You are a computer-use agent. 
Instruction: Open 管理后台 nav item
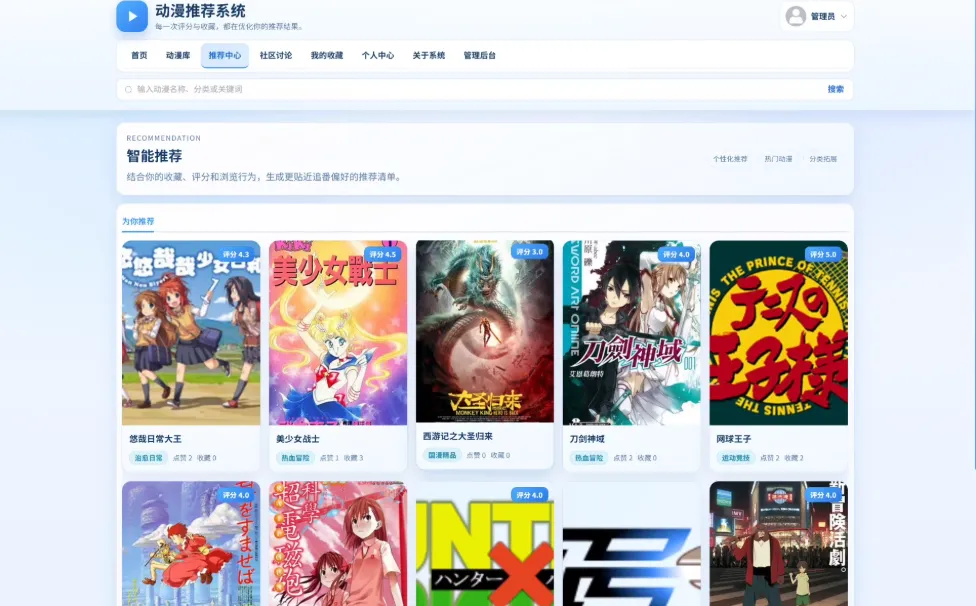point(480,55)
